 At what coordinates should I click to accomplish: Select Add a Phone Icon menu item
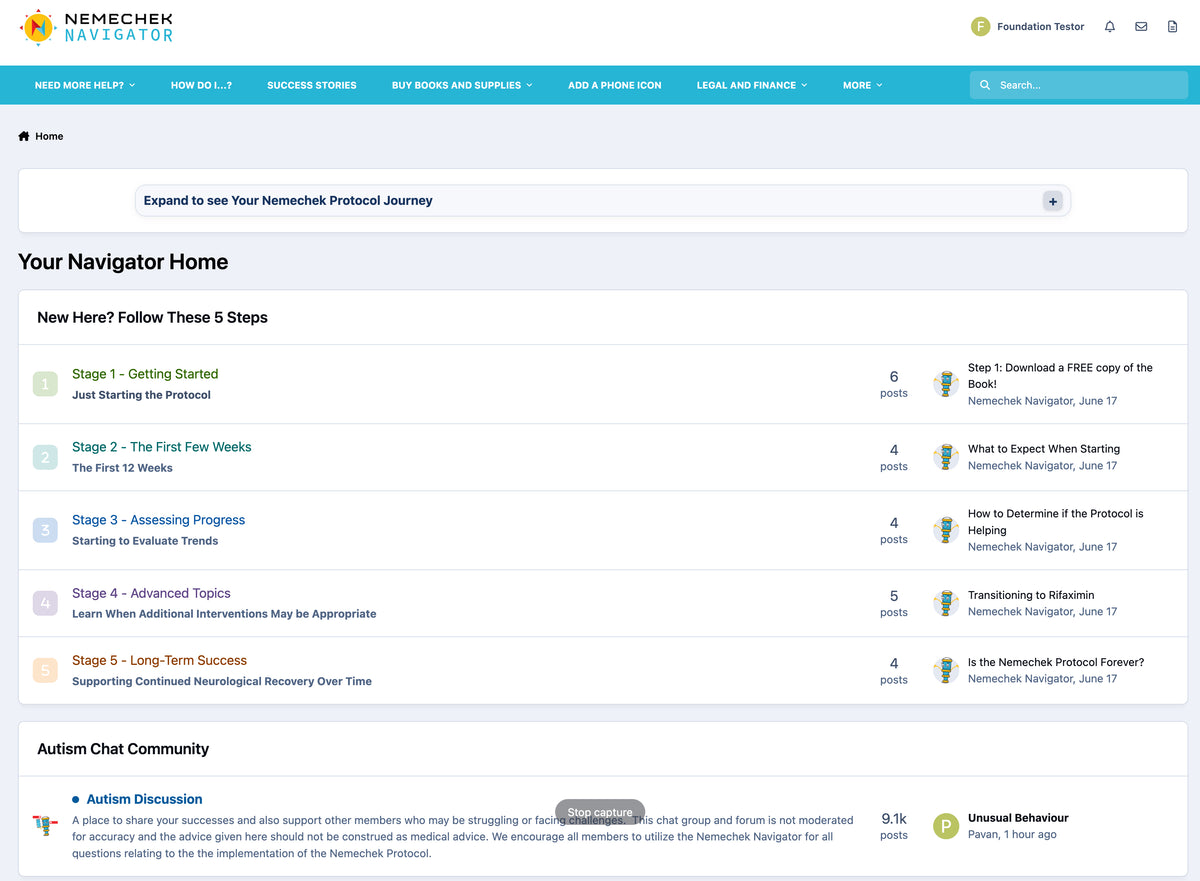point(615,85)
